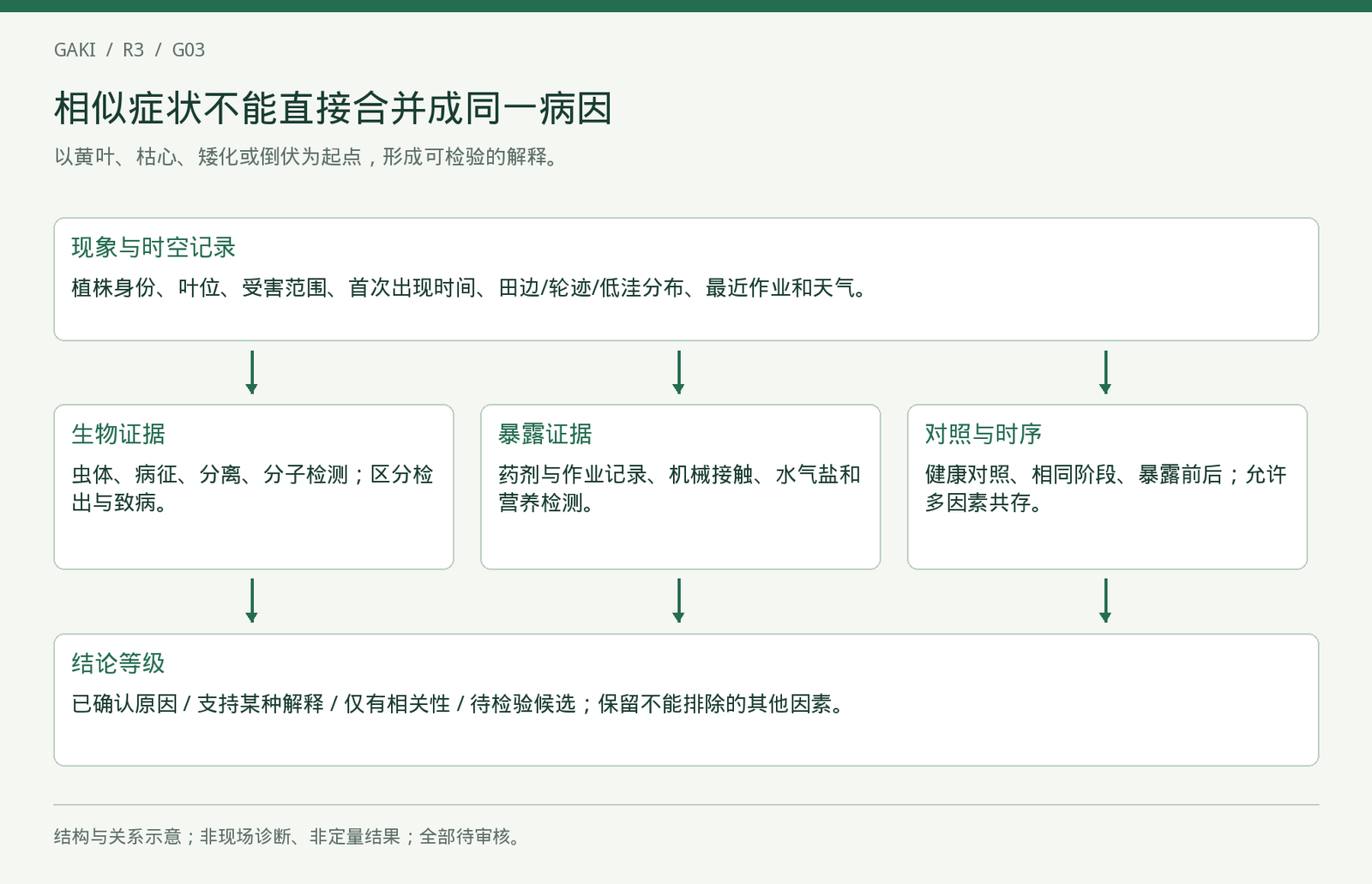Select the subtitle starting with "以黄叶、枯心"
This screenshot has width=1372, height=884.
click(x=307, y=157)
